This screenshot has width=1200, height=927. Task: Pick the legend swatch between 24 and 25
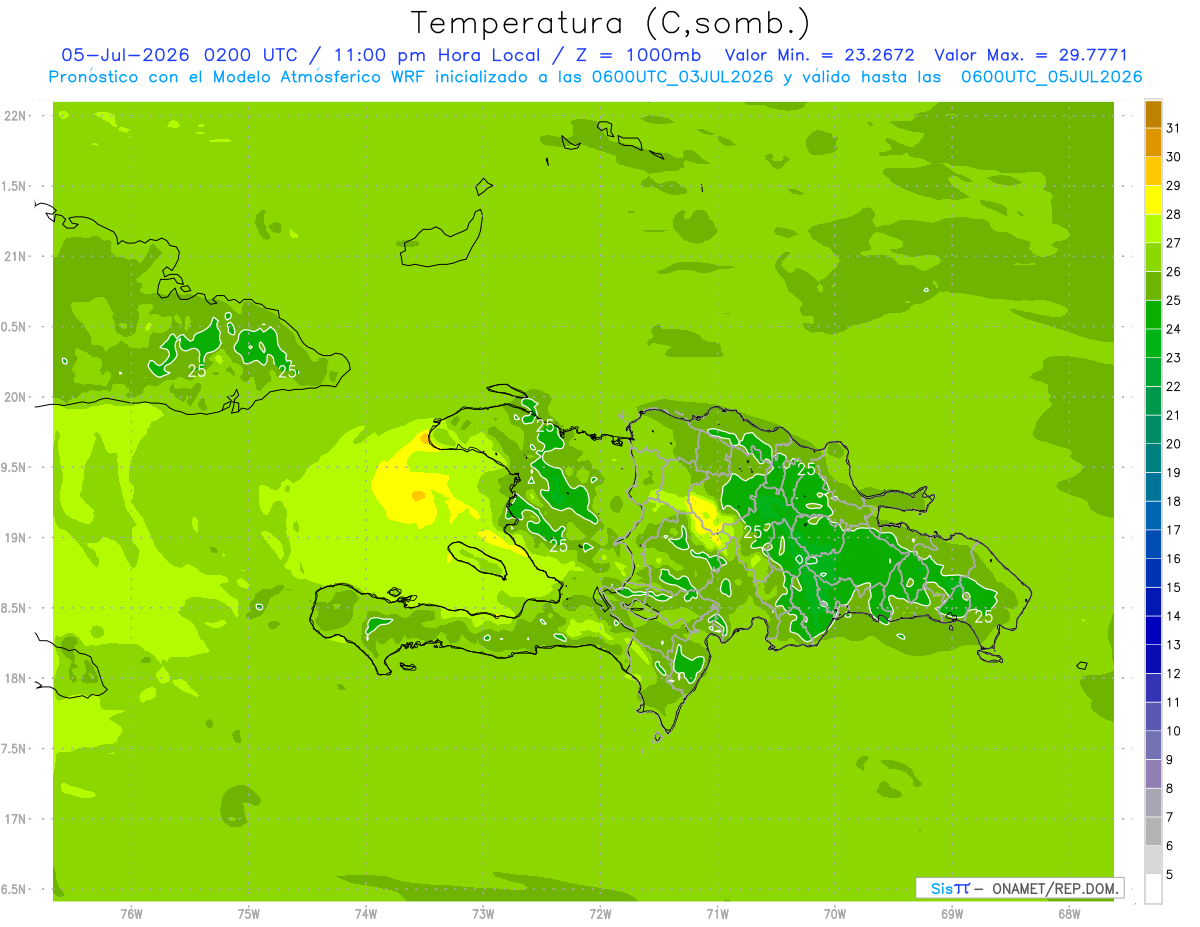1153,315
